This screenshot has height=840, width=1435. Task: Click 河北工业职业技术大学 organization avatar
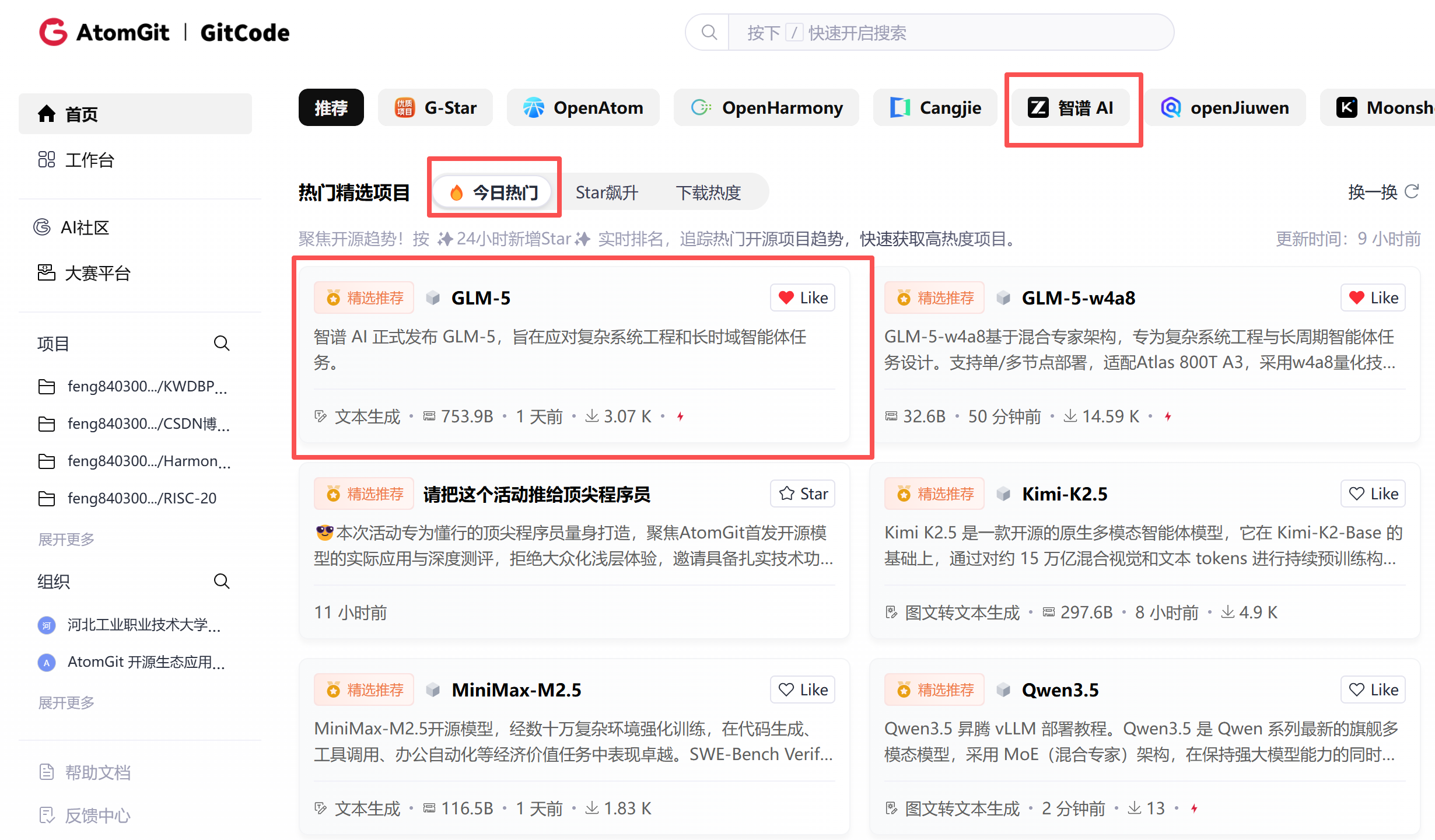point(47,625)
